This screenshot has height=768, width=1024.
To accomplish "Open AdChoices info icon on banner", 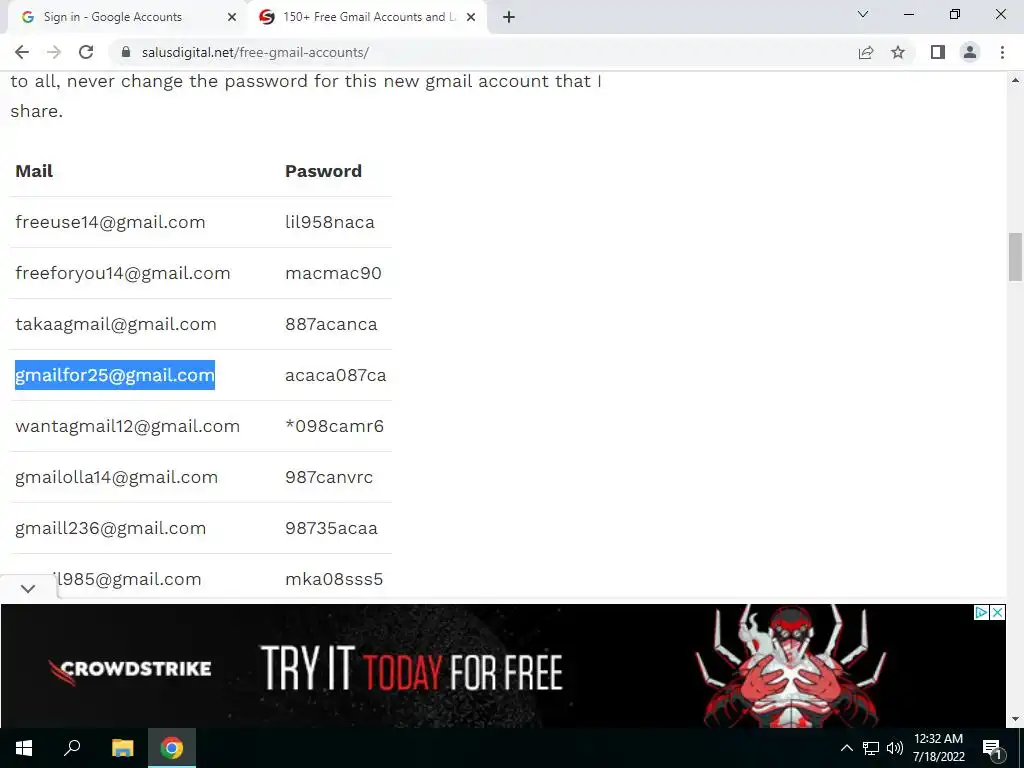I will click(x=981, y=612).
